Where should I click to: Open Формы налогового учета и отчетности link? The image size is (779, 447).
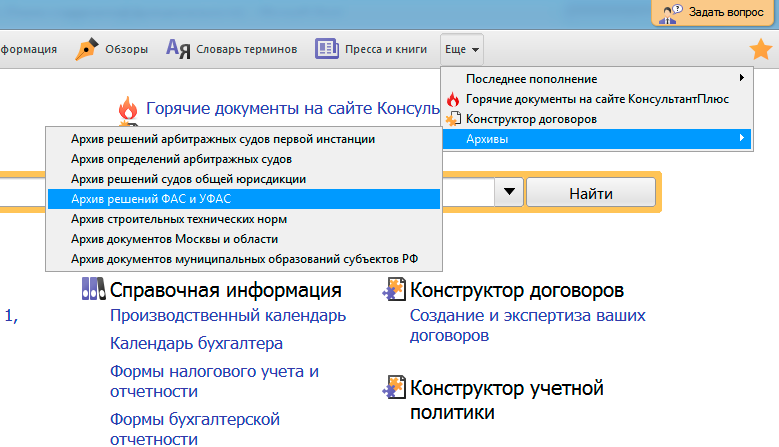214,381
